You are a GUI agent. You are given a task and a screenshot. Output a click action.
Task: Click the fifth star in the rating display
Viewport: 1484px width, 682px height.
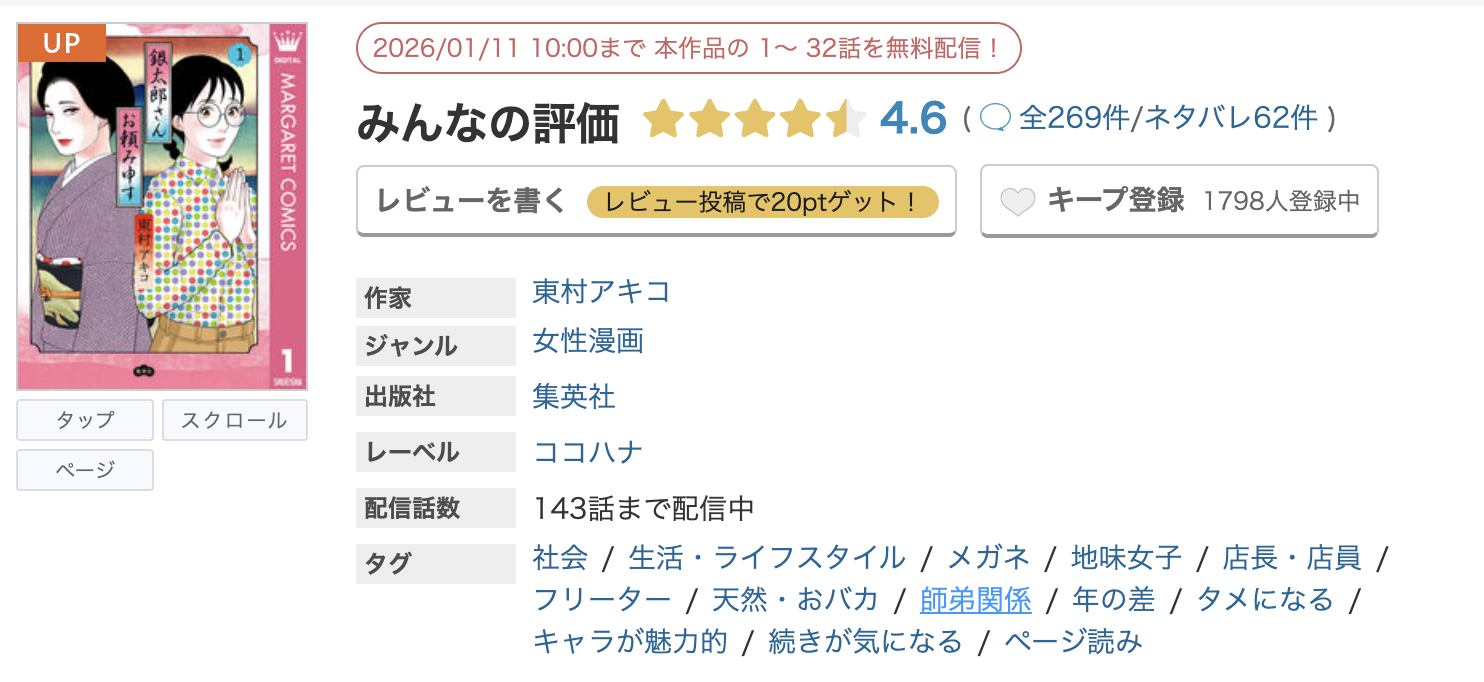click(848, 120)
